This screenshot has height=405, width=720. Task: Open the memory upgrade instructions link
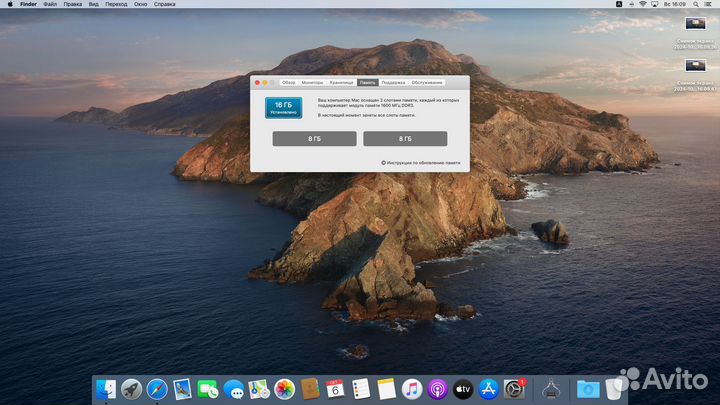(x=421, y=163)
